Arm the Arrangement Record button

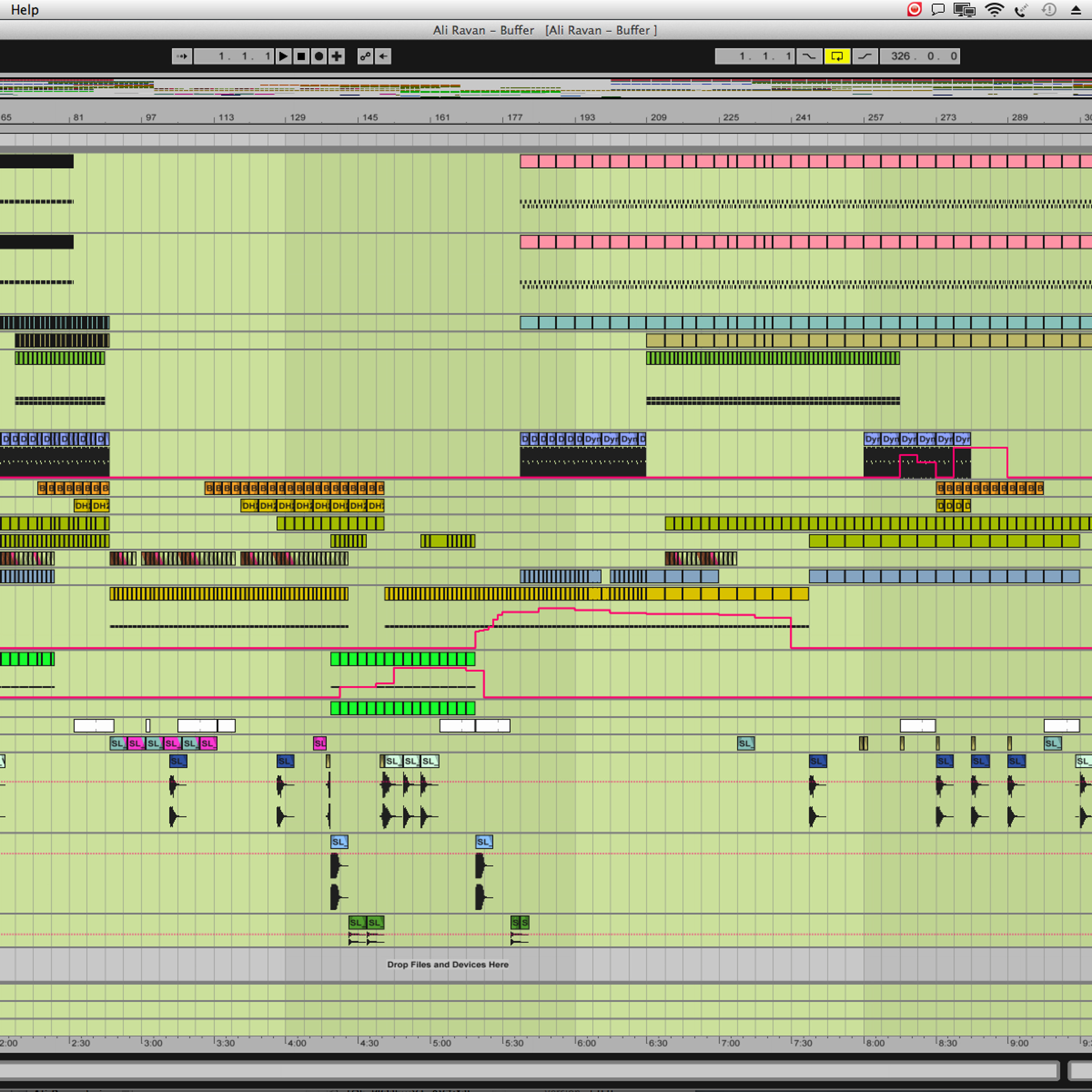click(x=319, y=56)
